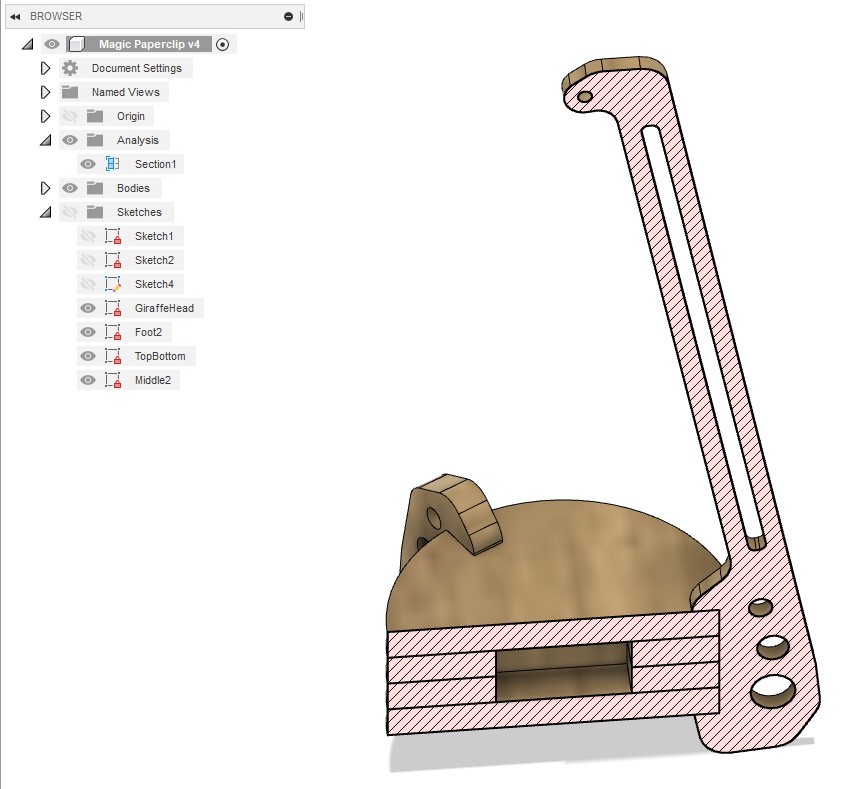
Task: Click the Sketches folder icon
Action: coord(93,212)
